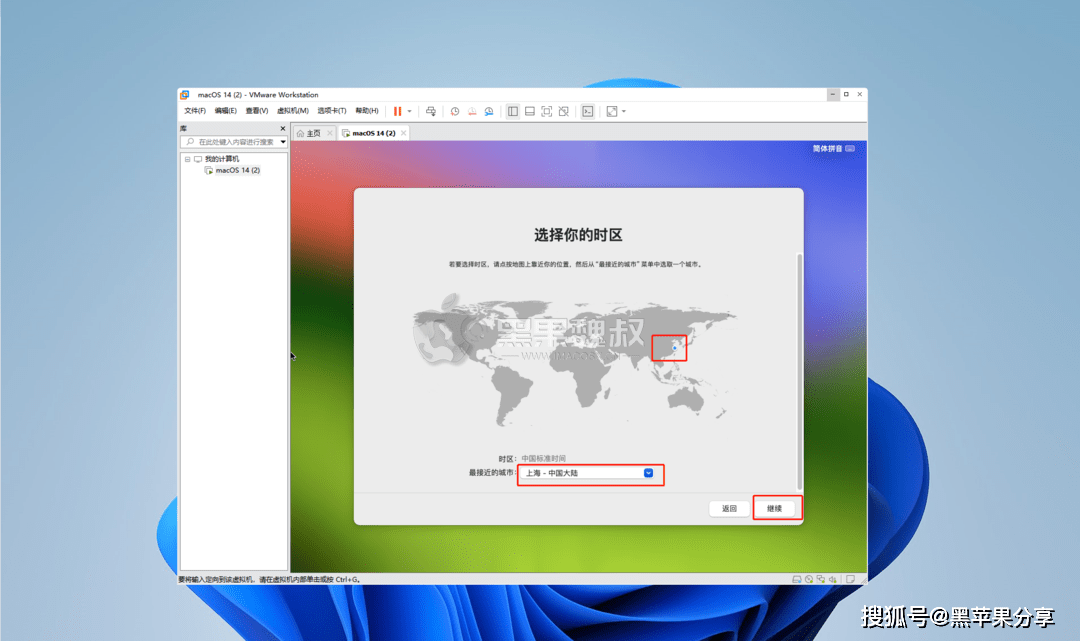
Task: Select 我的计算机 in the library tree
Action: 222,159
